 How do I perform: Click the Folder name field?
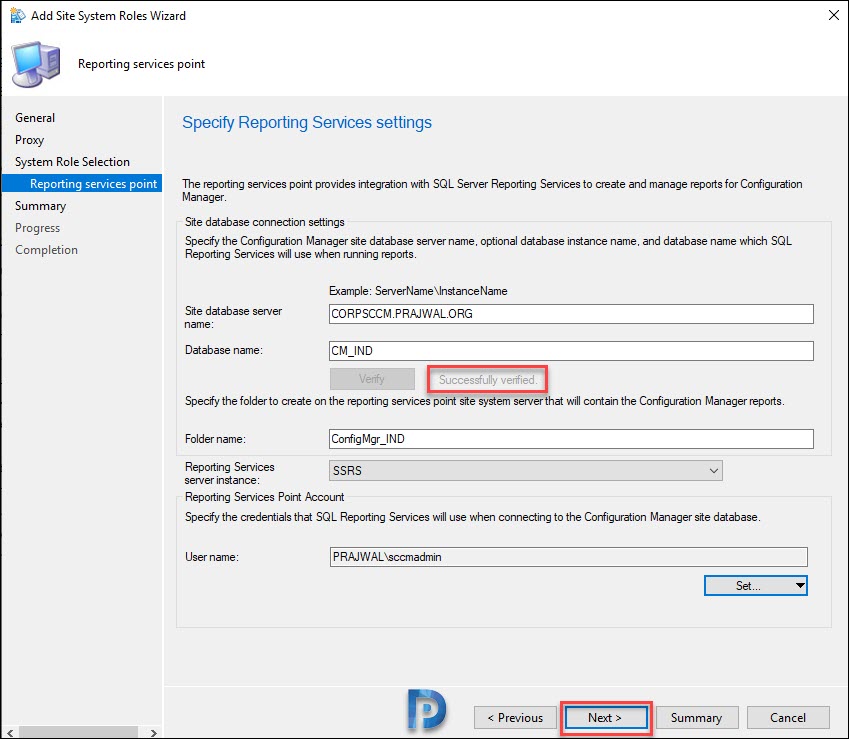[571, 439]
